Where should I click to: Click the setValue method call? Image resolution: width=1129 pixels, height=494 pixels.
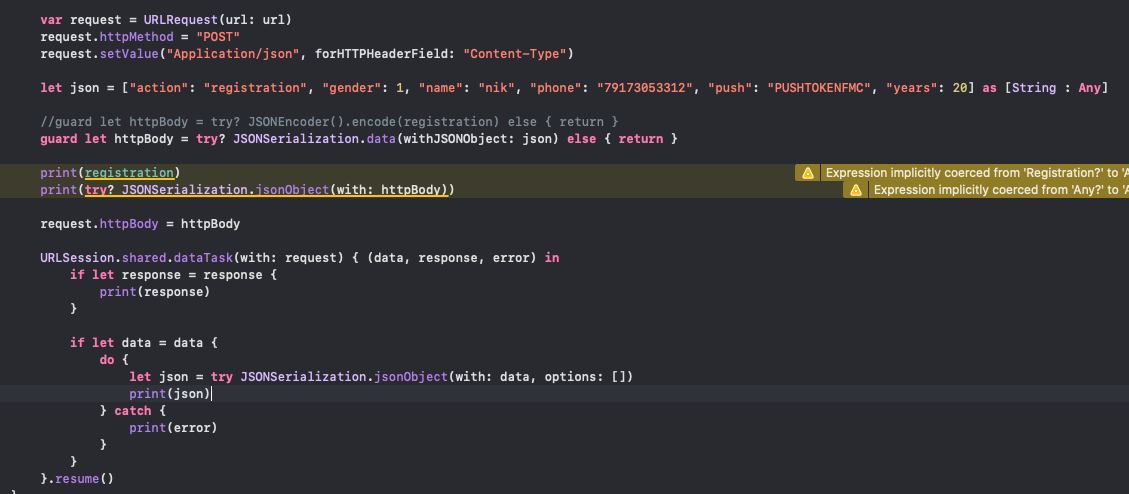pyautogui.click(x=130, y=54)
